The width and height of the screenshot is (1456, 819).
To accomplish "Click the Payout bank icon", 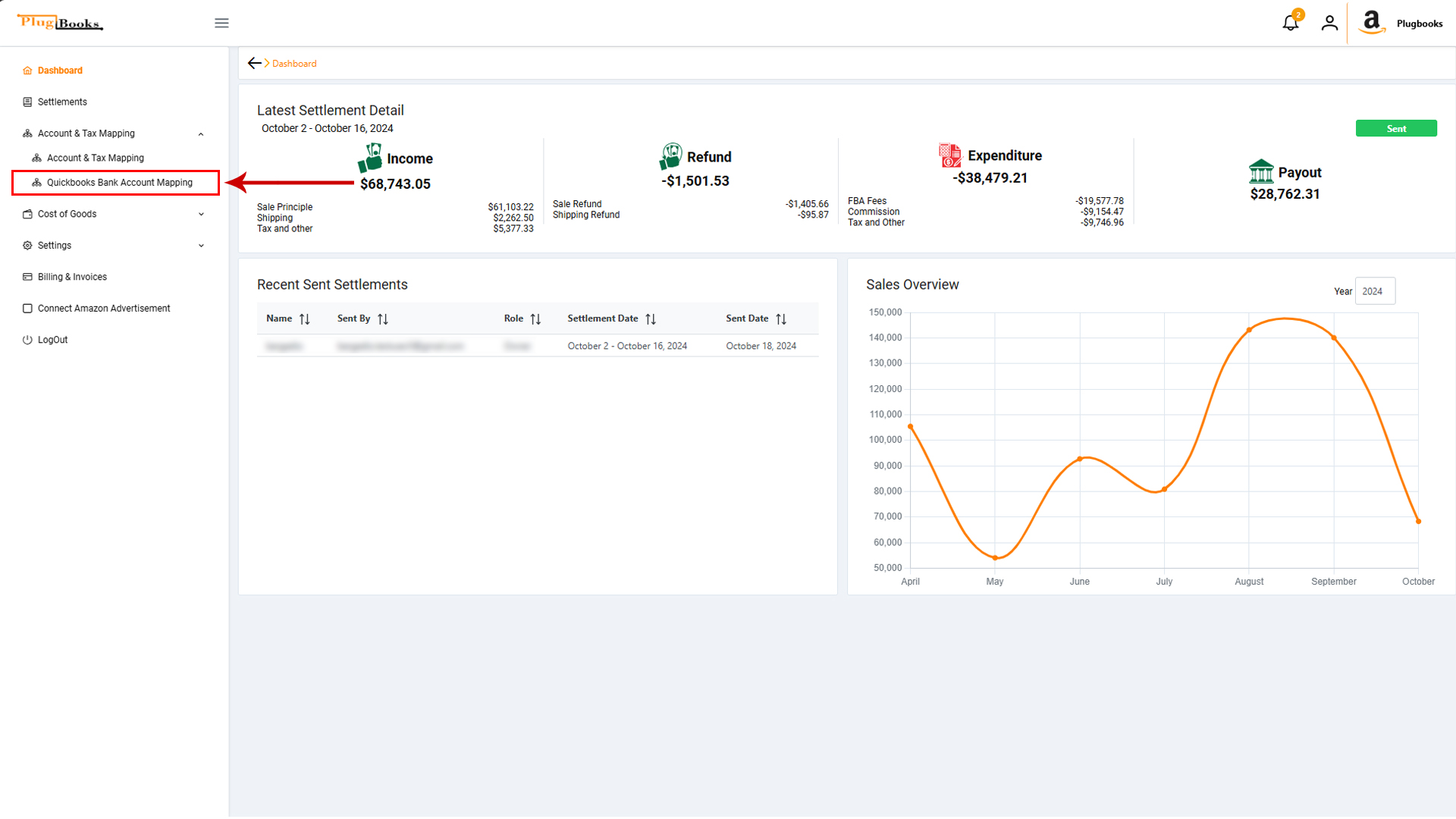I will [1261, 171].
